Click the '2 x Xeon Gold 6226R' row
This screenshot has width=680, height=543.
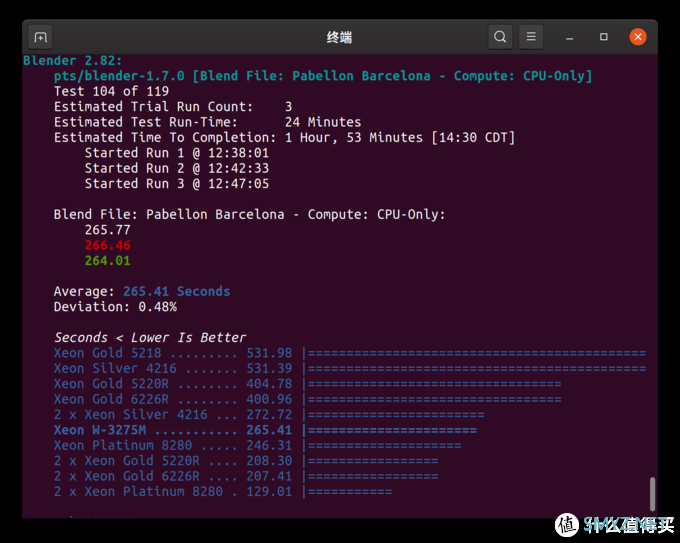246,476
